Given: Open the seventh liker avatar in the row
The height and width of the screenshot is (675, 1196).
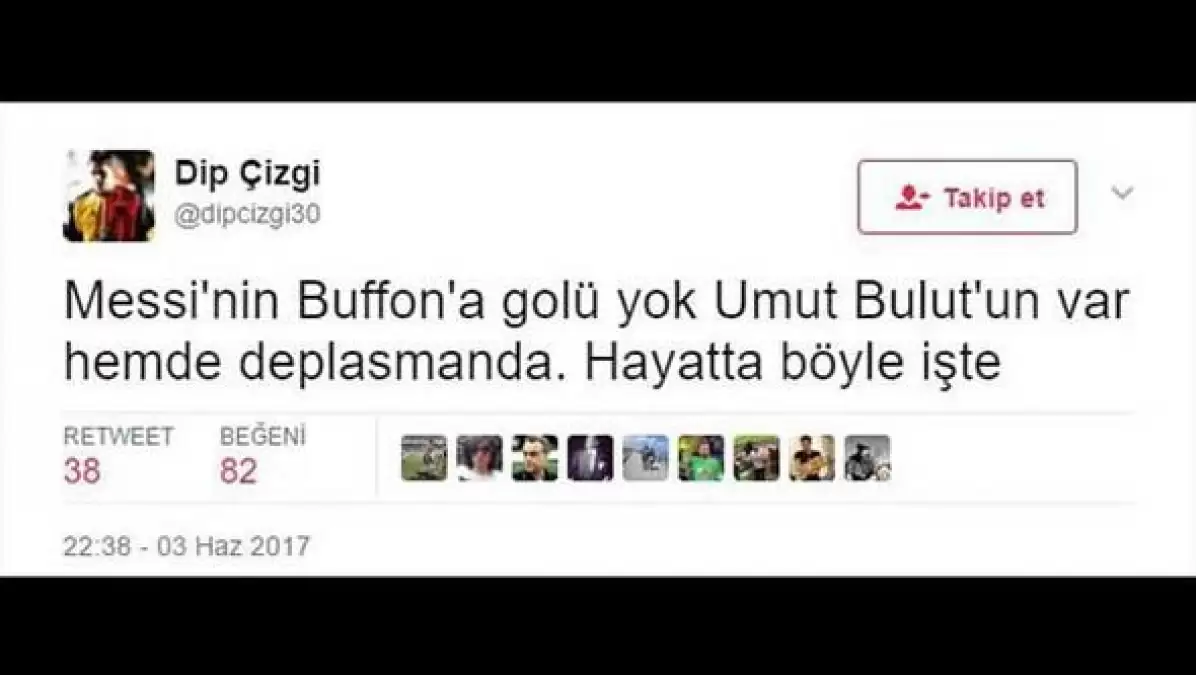Looking at the screenshot, I should 757,458.
